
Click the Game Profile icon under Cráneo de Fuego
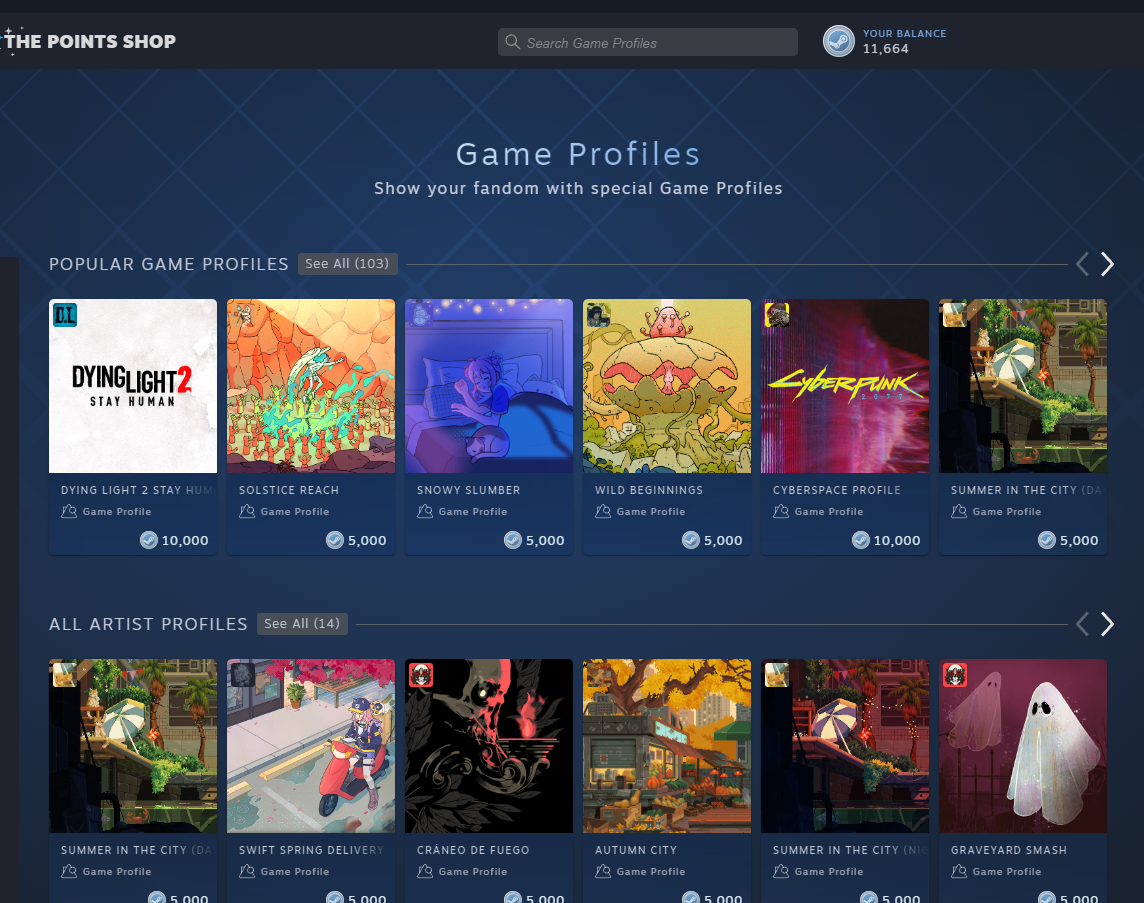pos(425,871)
